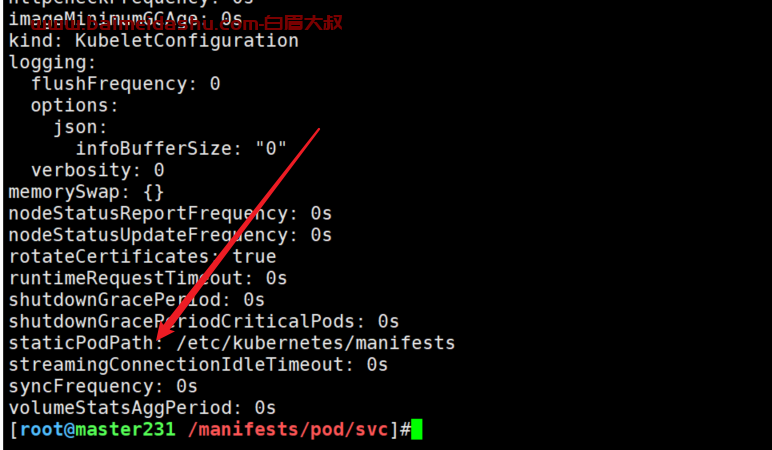Click the /manifests/pod/svc path in prompt

(288, 430)
